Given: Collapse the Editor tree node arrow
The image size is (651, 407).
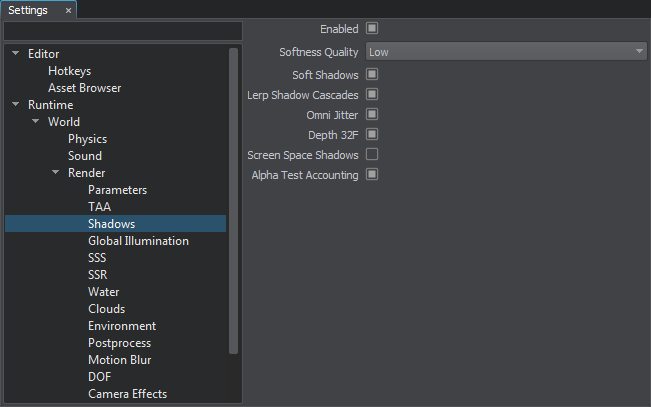Looking at the screenshot, I should coord(16,53).
